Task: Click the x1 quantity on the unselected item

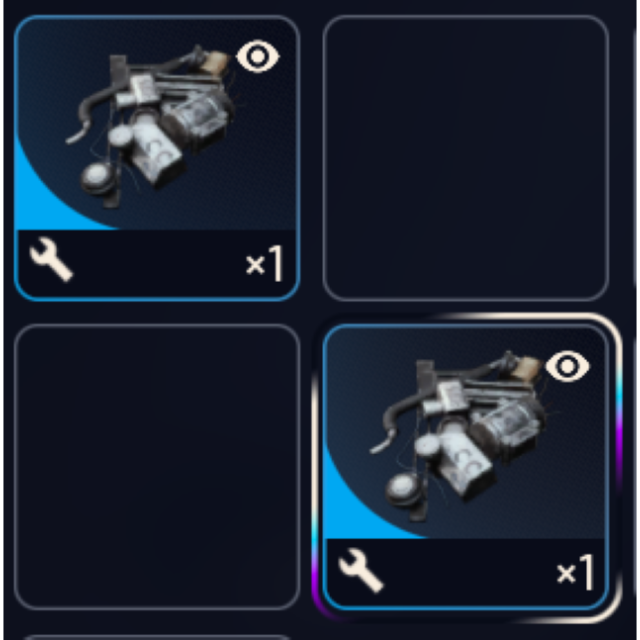Action: point(265,264)
